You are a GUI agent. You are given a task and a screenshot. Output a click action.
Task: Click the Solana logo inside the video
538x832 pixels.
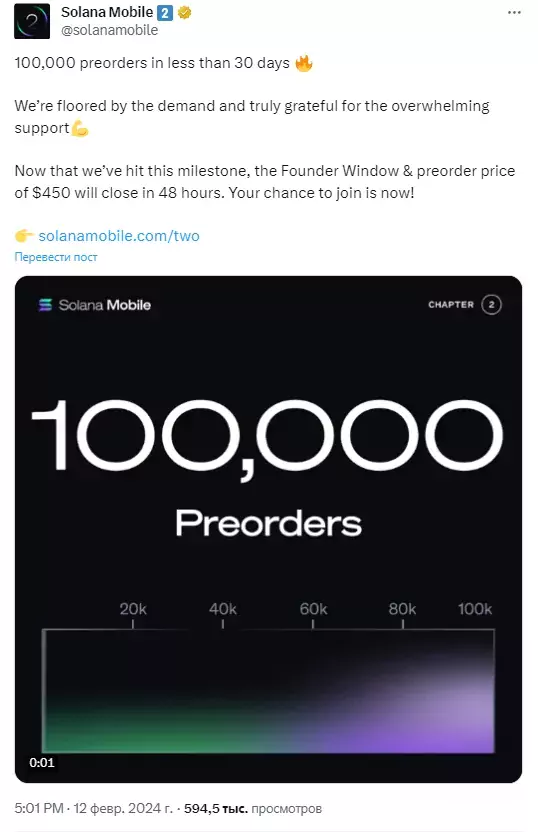point(45,305)
